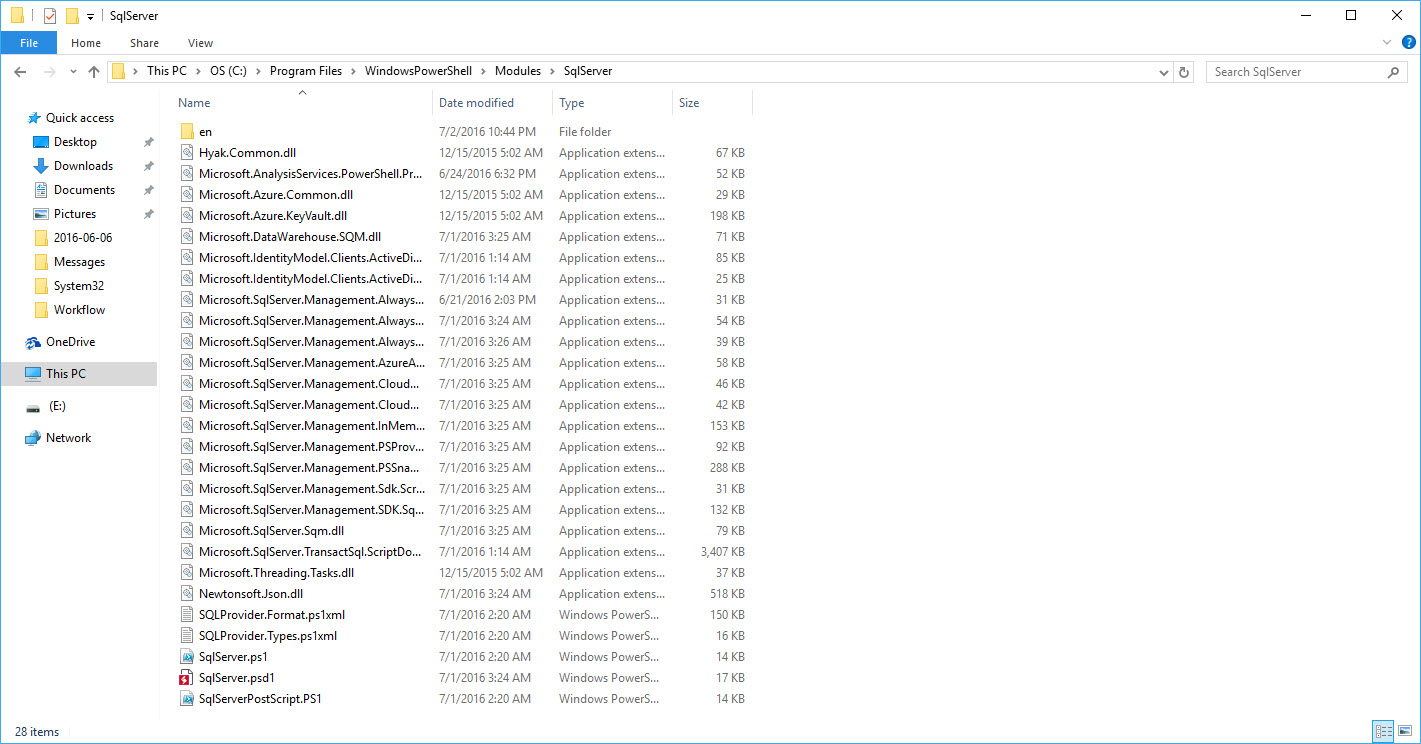Select the SqlServer.ps1 script icon
This screenshot has height=744, width=1421.
(187, 657)
